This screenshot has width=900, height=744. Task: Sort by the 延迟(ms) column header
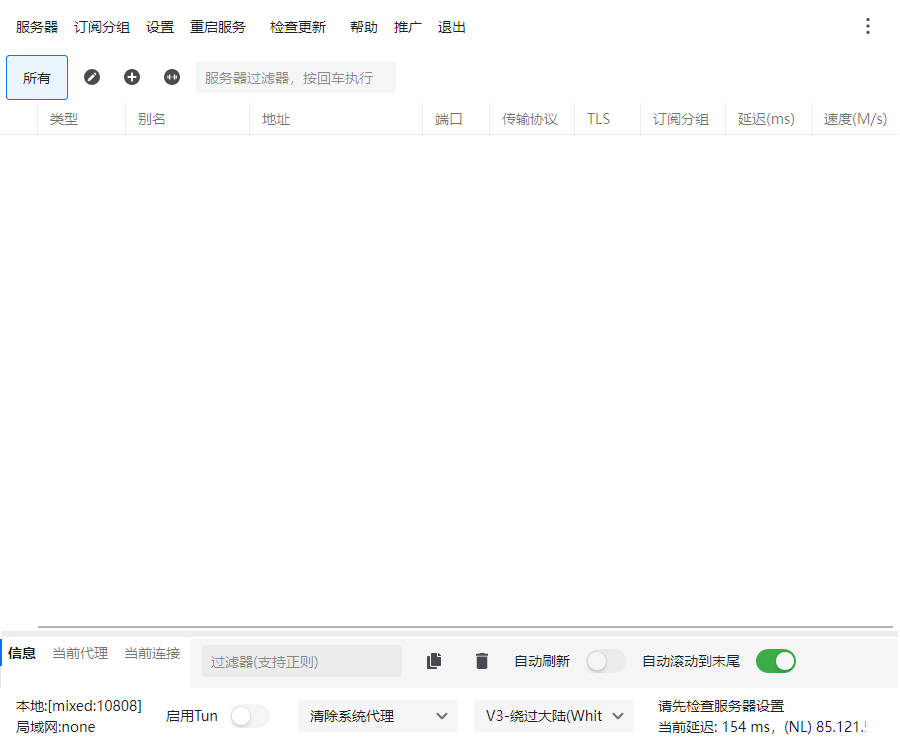[x=766, y=119]
